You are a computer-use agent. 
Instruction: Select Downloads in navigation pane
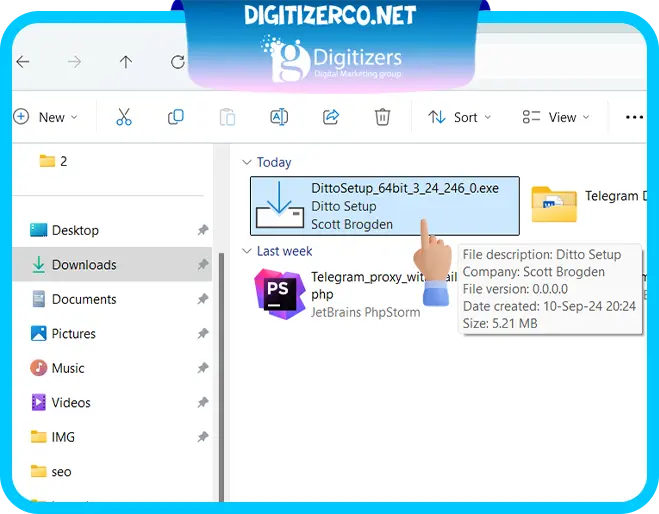pos(112,264)
